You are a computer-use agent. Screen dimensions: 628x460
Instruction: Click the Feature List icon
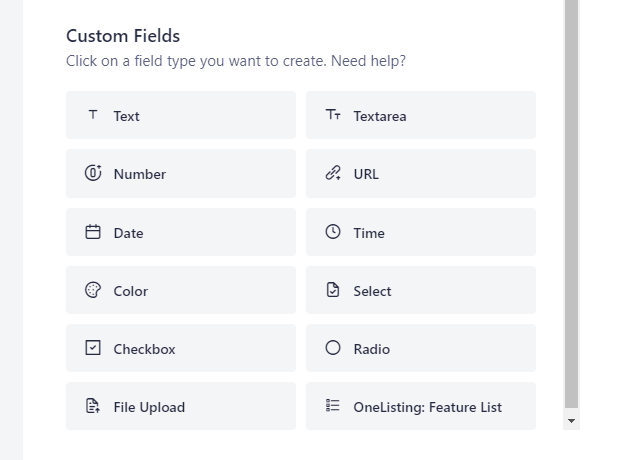(x=333, y=406)
